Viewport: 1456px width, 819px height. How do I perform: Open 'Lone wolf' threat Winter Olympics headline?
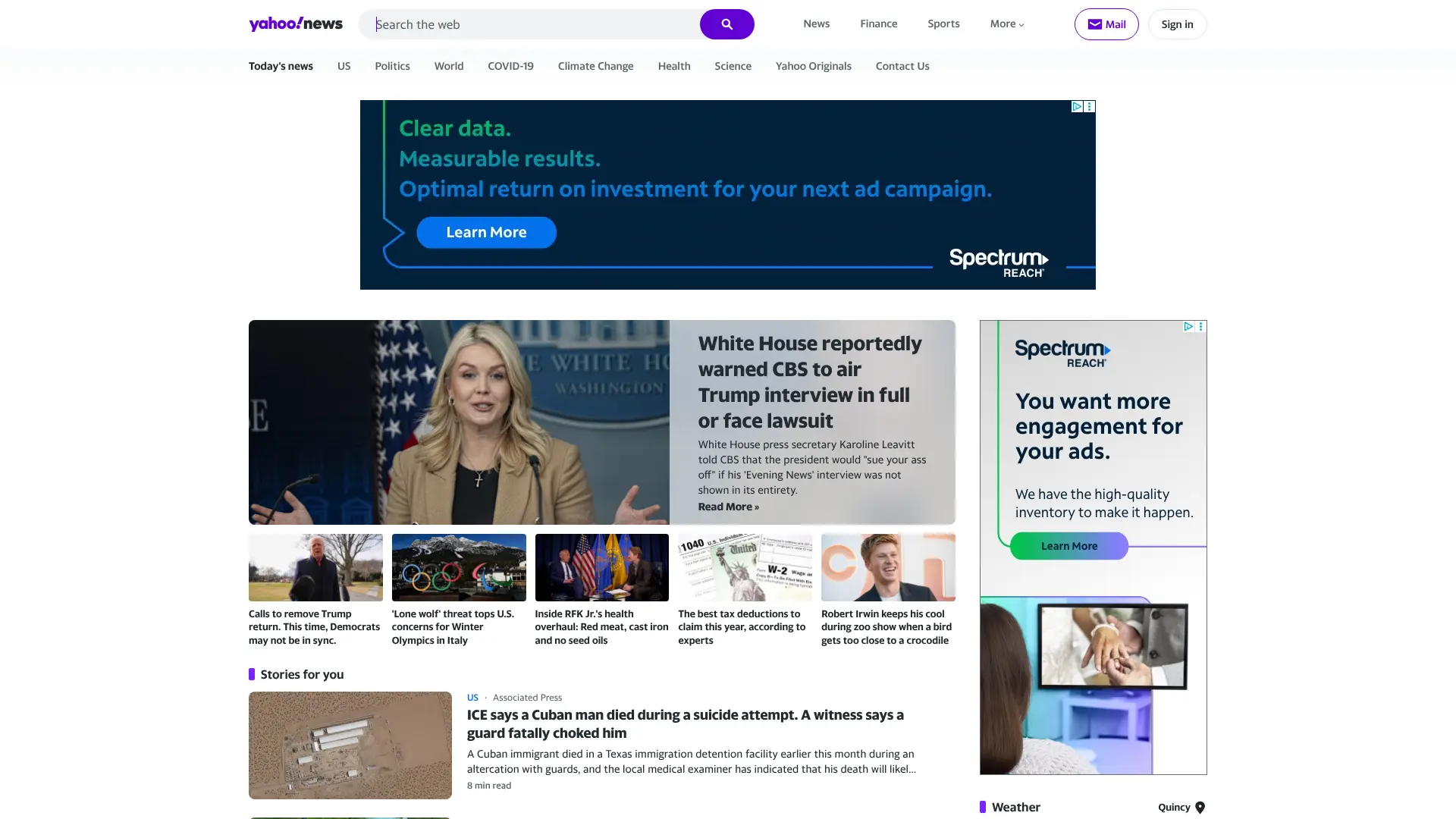pyautogui.click(x=453, y=627)
